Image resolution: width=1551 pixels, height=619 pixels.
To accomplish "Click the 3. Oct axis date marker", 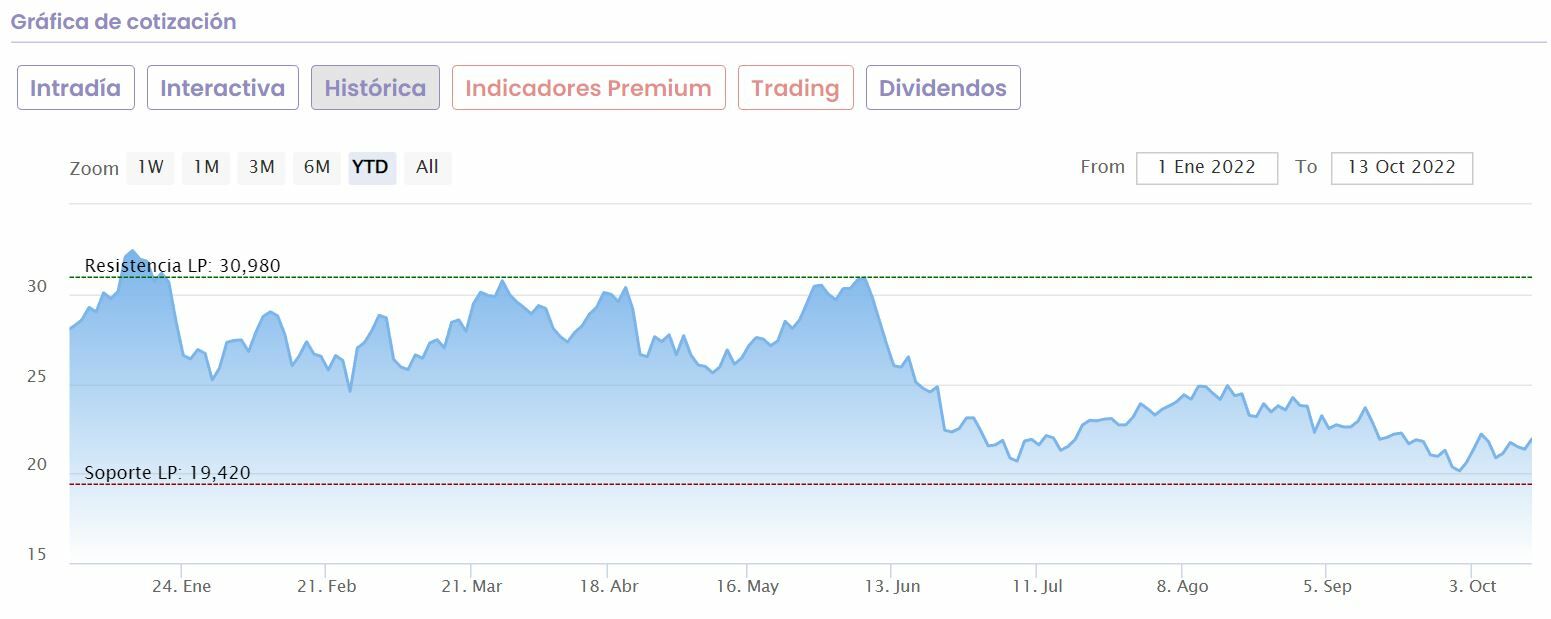I will tap(1472, 587).
